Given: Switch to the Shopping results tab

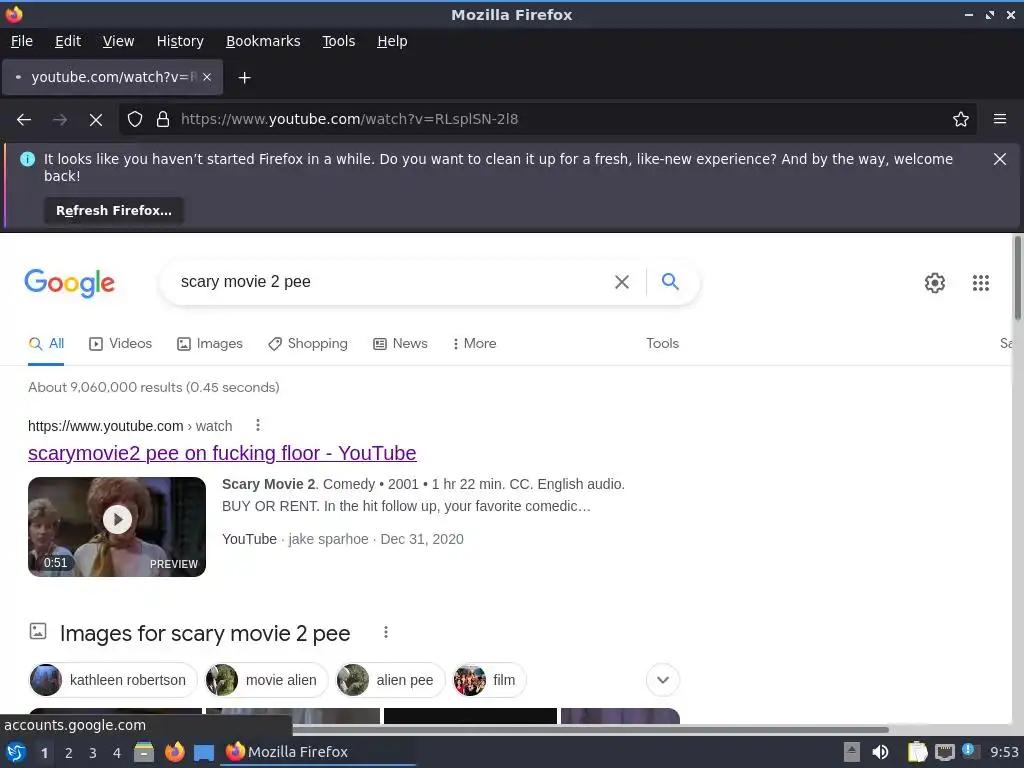Looking at the screenshot, I should (308, 344).
